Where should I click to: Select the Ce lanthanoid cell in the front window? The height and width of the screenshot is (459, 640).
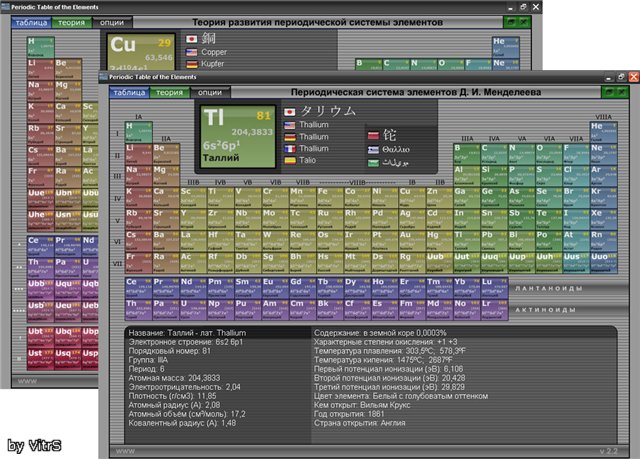139,288
